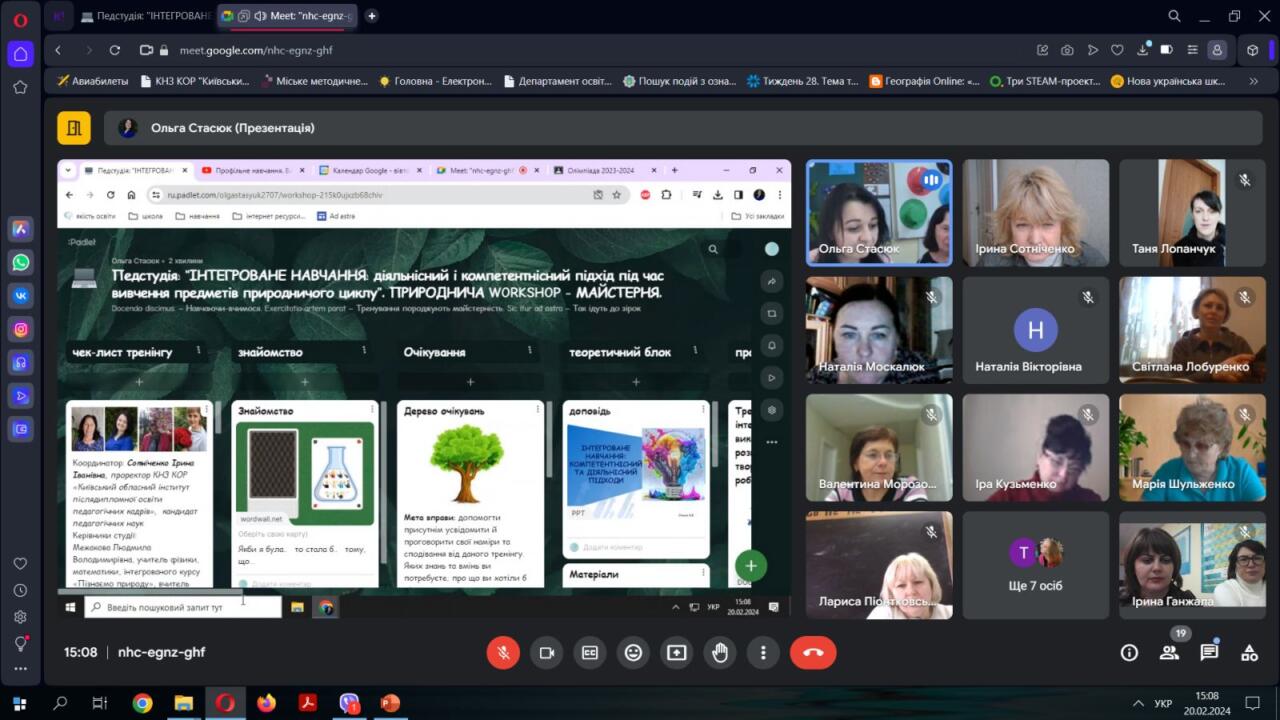Select Наталія Вікторівна participant tile

pyautogui.click(x=1036, y=331)
